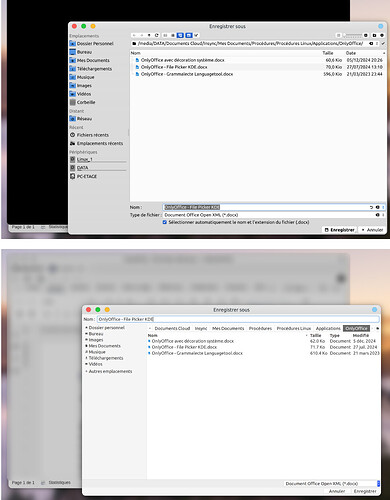This screenshot has width=390, height=500.
Task: Adjust the icon zoom slider
Action: click(x=353, y=35)
